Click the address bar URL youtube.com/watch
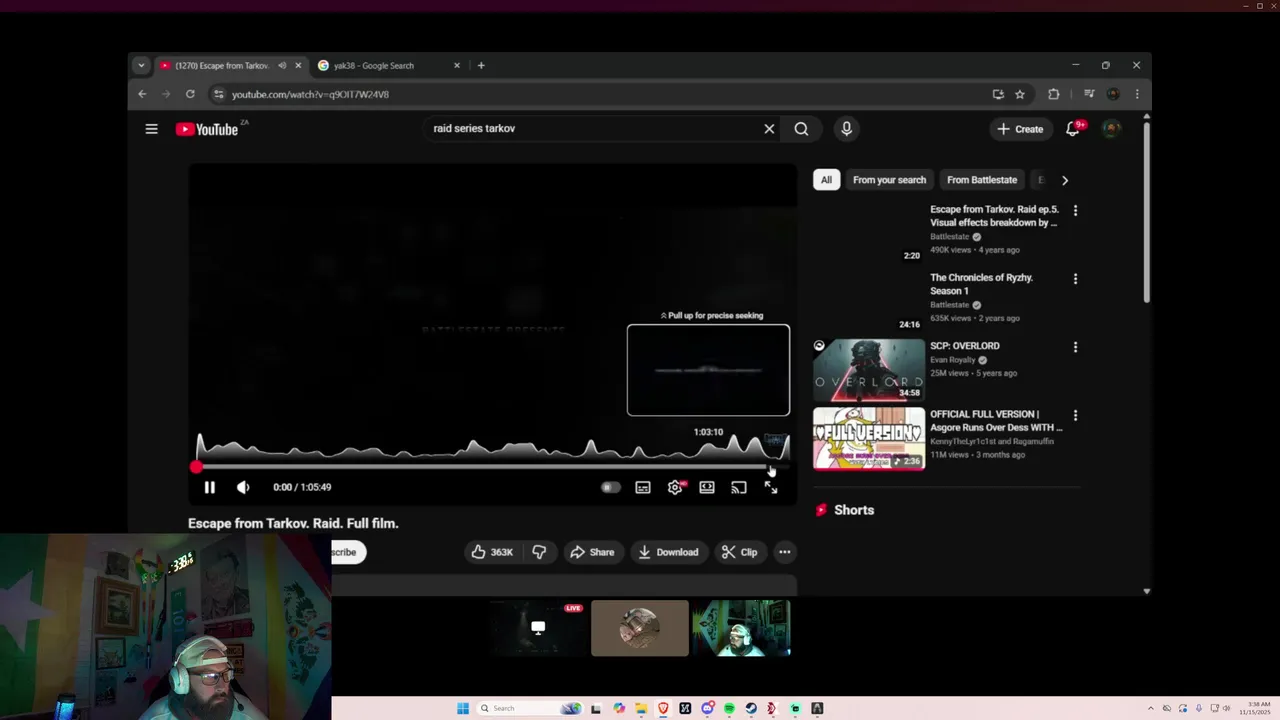 coord(310,94)
